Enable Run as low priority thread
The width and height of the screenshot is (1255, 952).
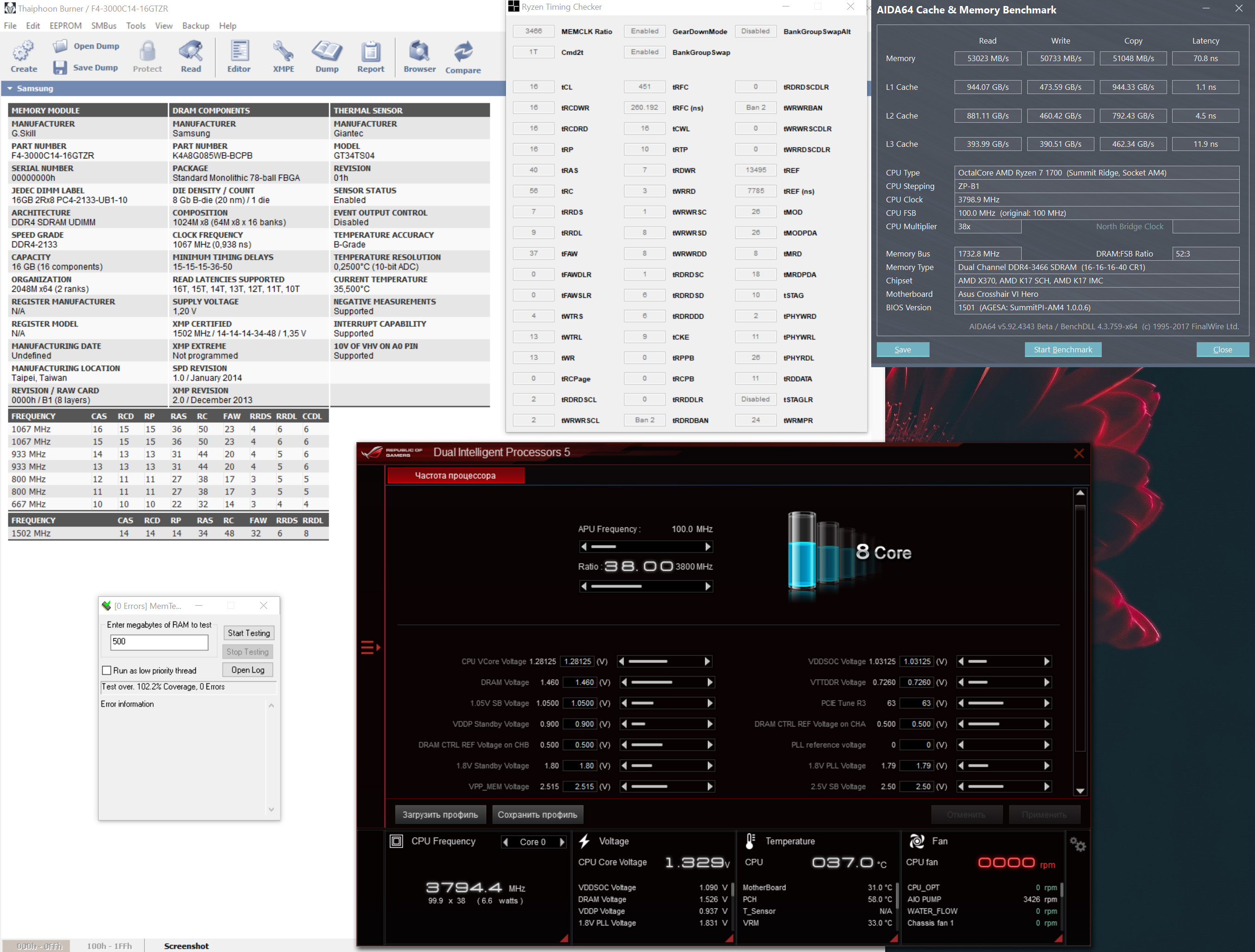tap(106, 670)
